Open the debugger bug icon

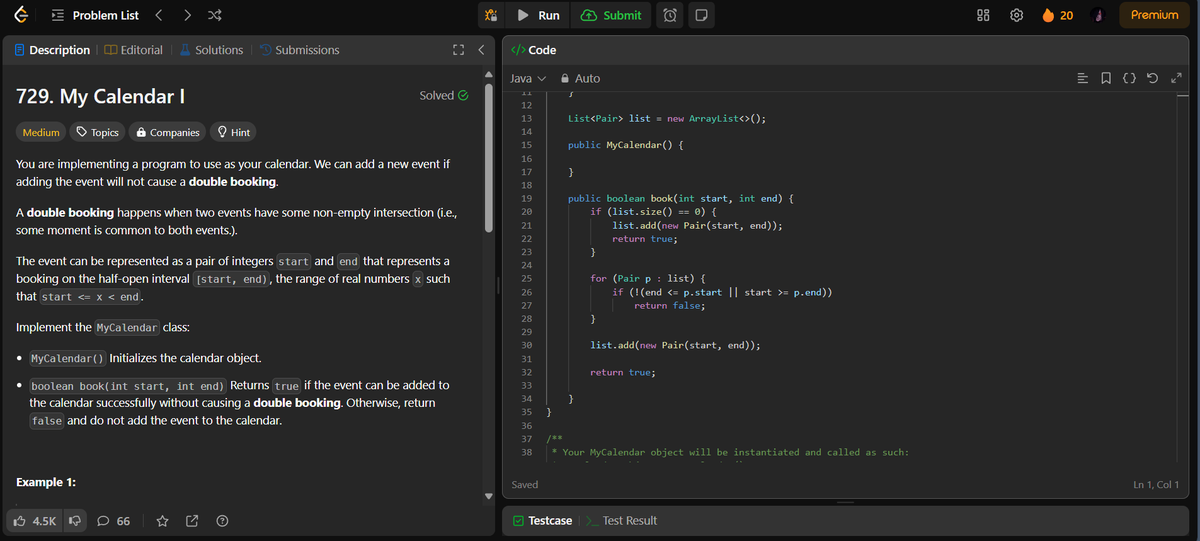coord(491,15)
